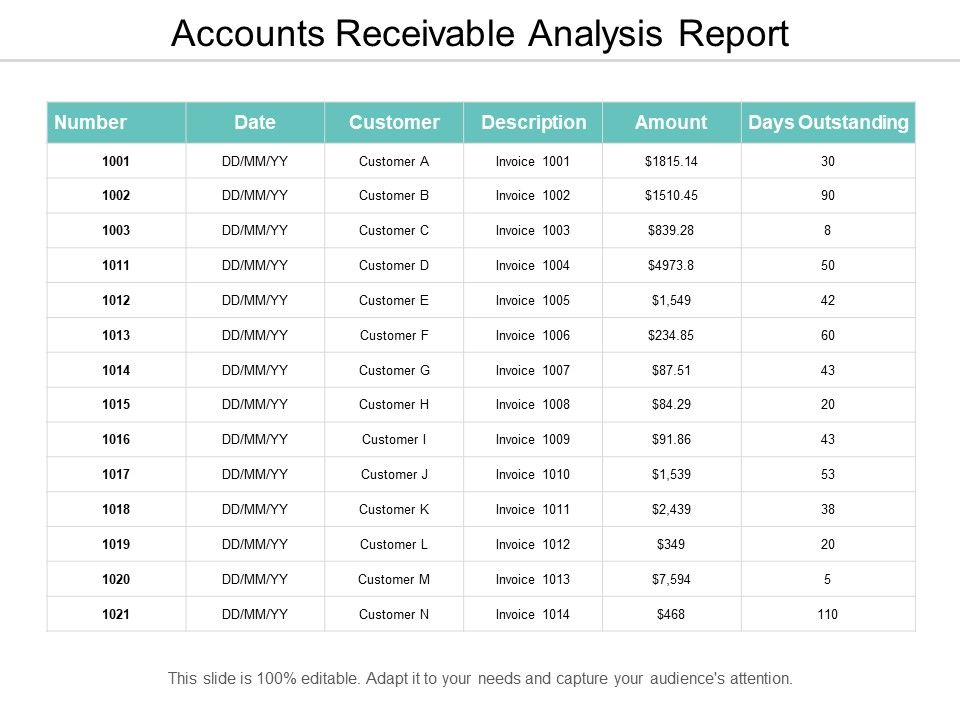Select the Customer A cell

point(394,161)
